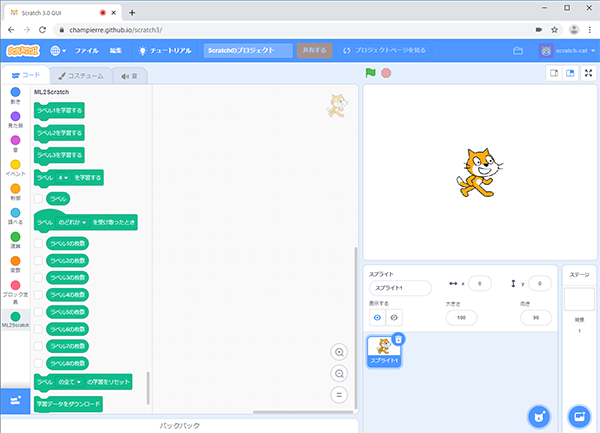Screen dimensions: 600x433
Task: Select the ML2Scratch category
Action: pyautogui.click(x=15, y=320)
